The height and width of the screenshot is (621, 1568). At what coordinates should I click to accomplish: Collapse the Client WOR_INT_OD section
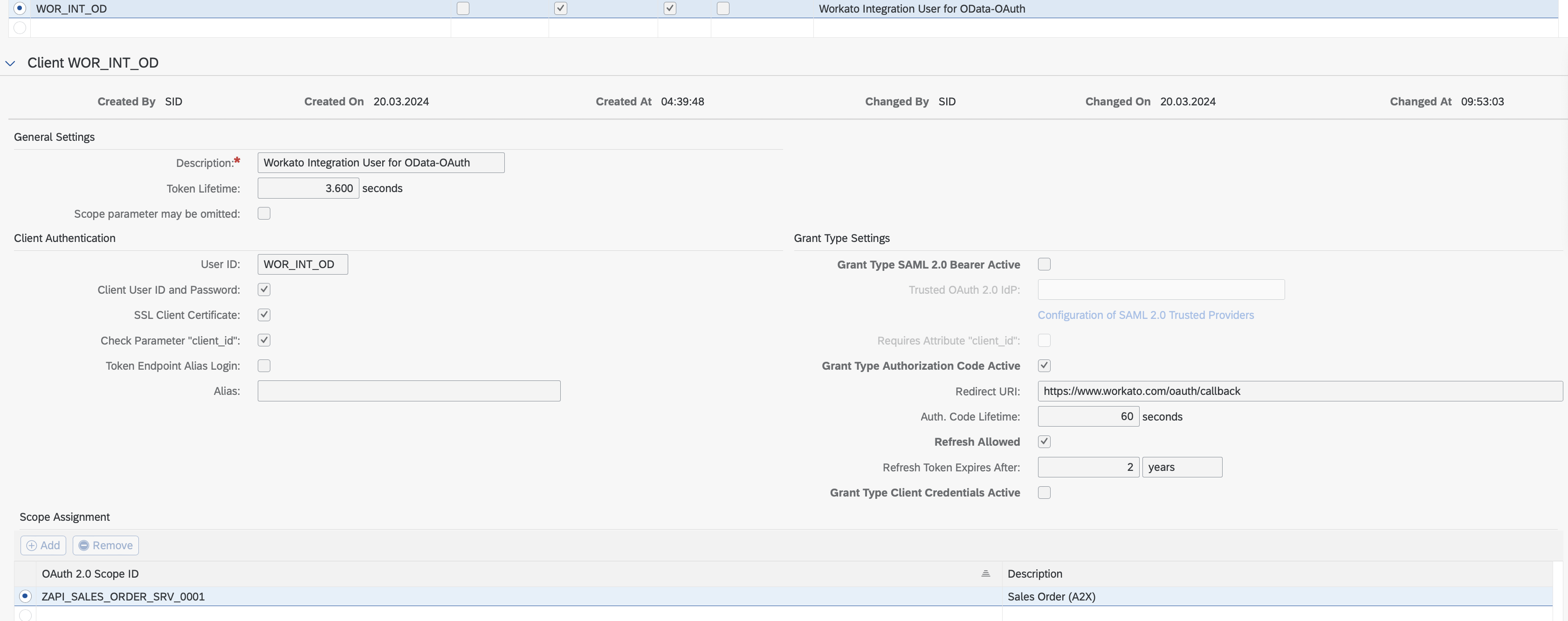click(10, 63)
